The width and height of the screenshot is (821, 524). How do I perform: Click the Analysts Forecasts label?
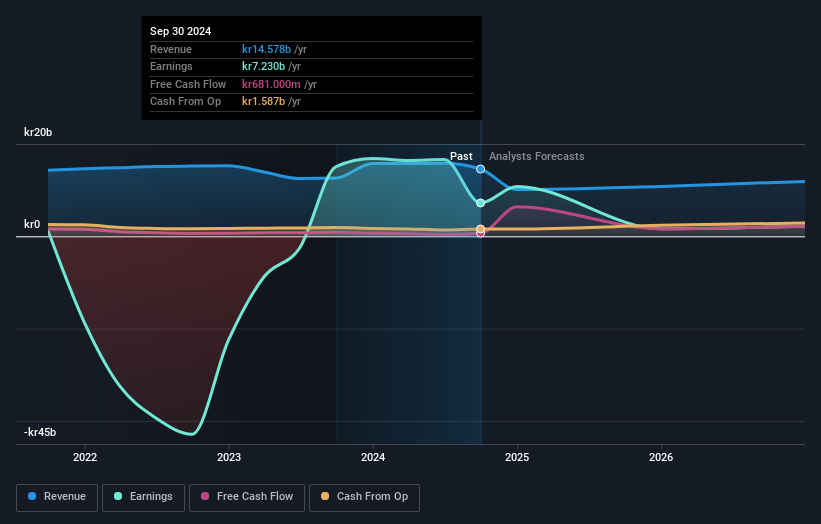click(x=537, y=157)
